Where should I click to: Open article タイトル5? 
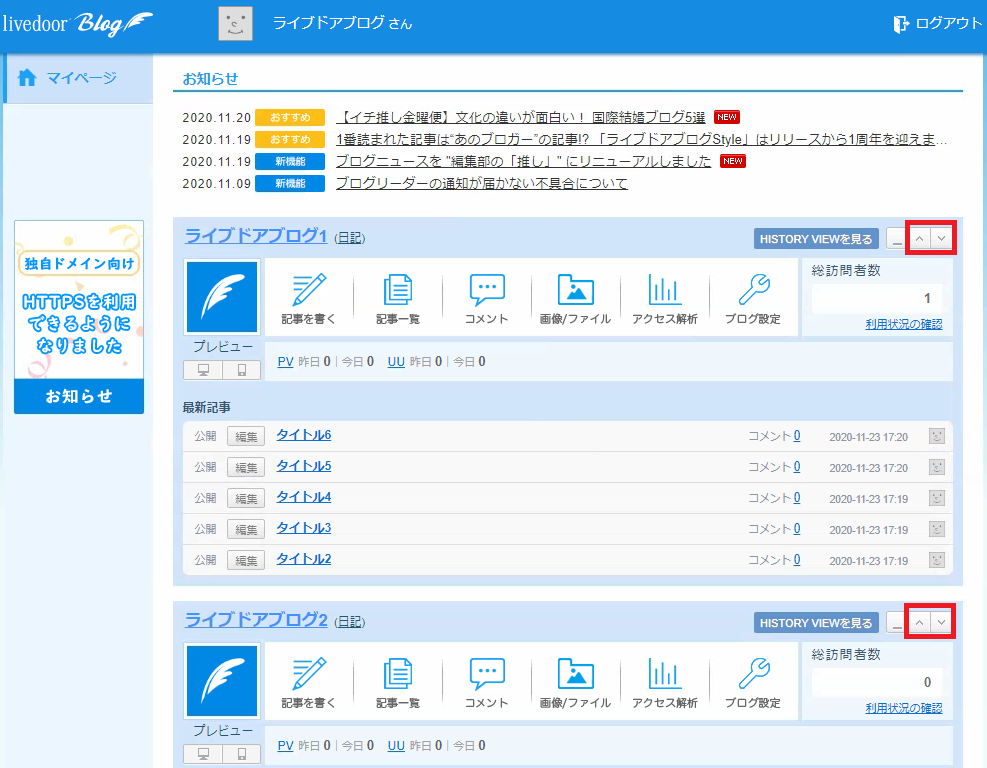coord(303,466)
